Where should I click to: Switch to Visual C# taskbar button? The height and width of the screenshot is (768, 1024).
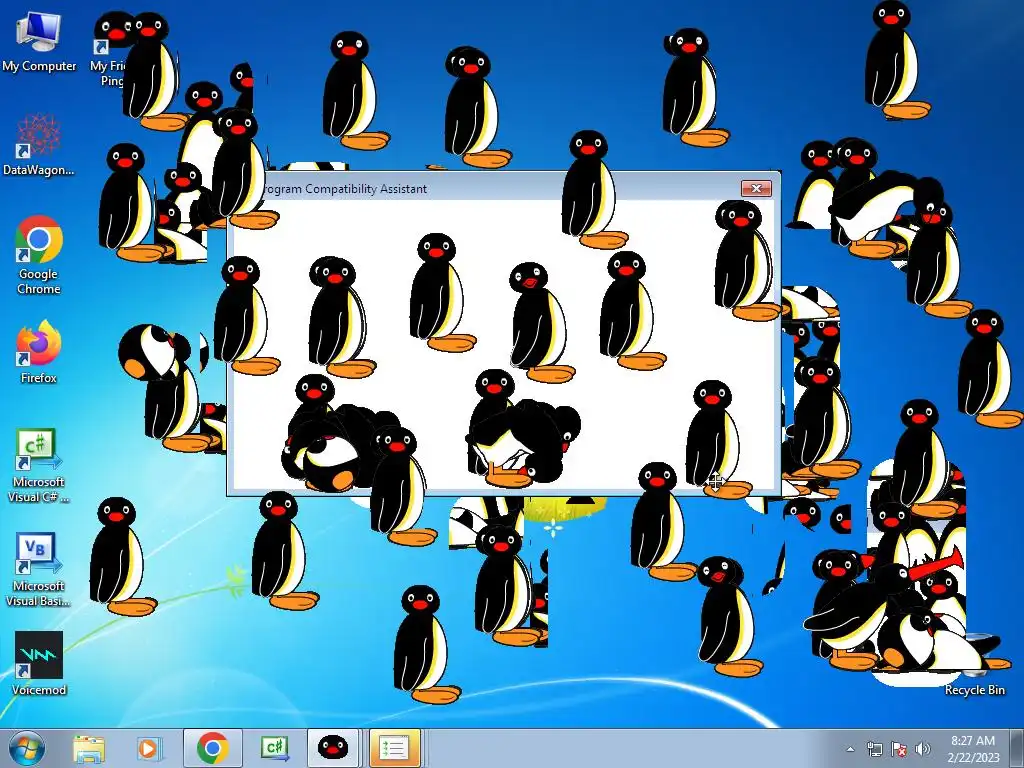[274, 748]
